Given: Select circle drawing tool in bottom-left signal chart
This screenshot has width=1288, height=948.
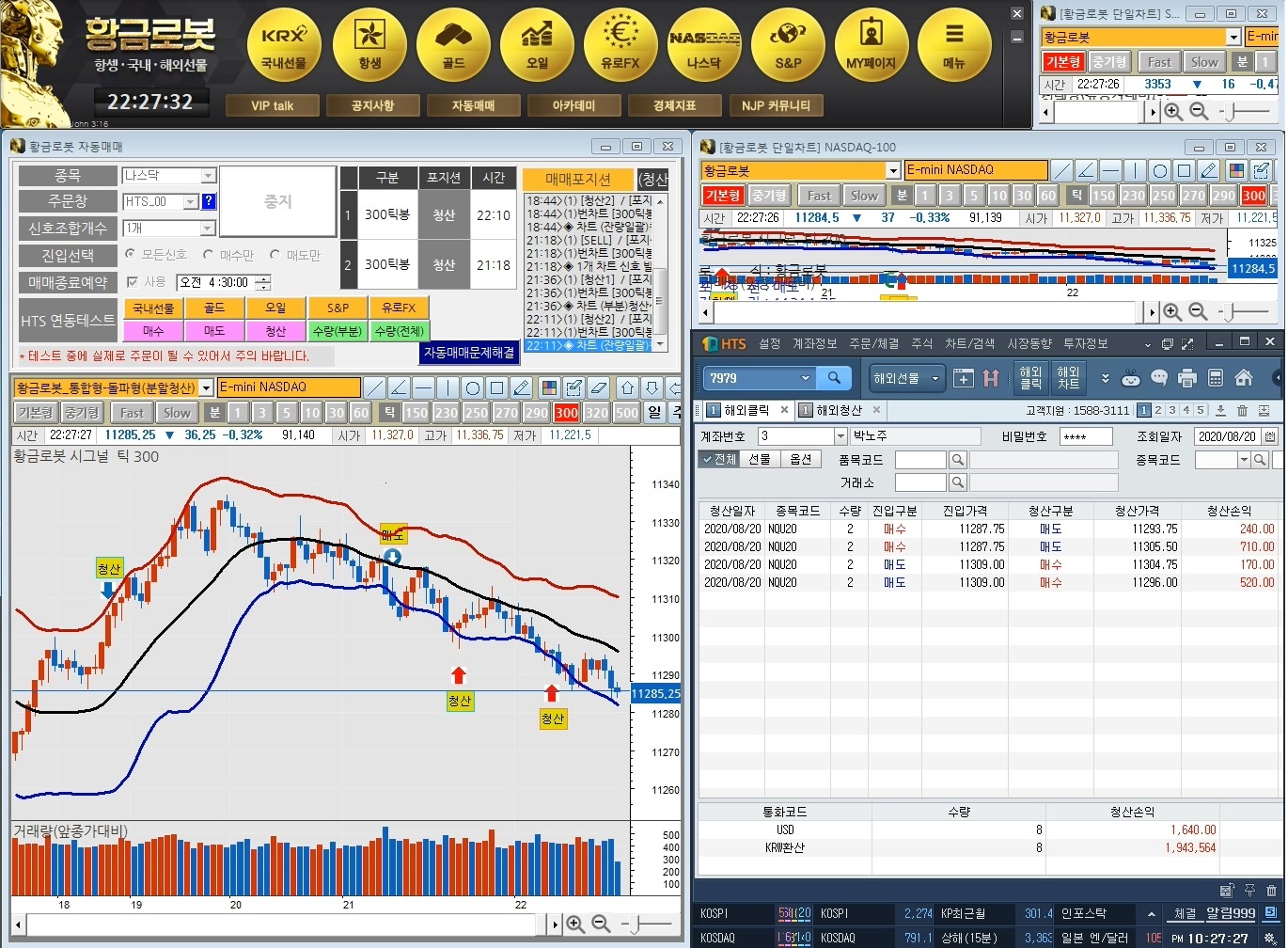Looking at the screenshot, I should [x=473, y=387].
